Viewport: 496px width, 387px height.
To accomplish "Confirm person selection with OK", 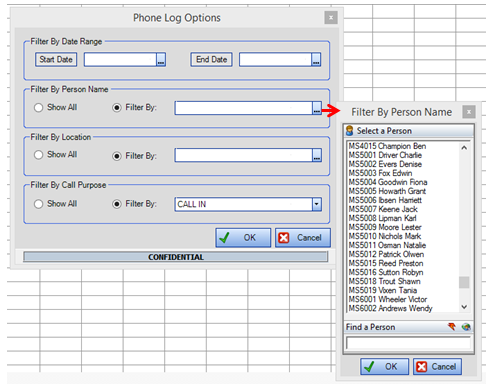I will (384, 367).
